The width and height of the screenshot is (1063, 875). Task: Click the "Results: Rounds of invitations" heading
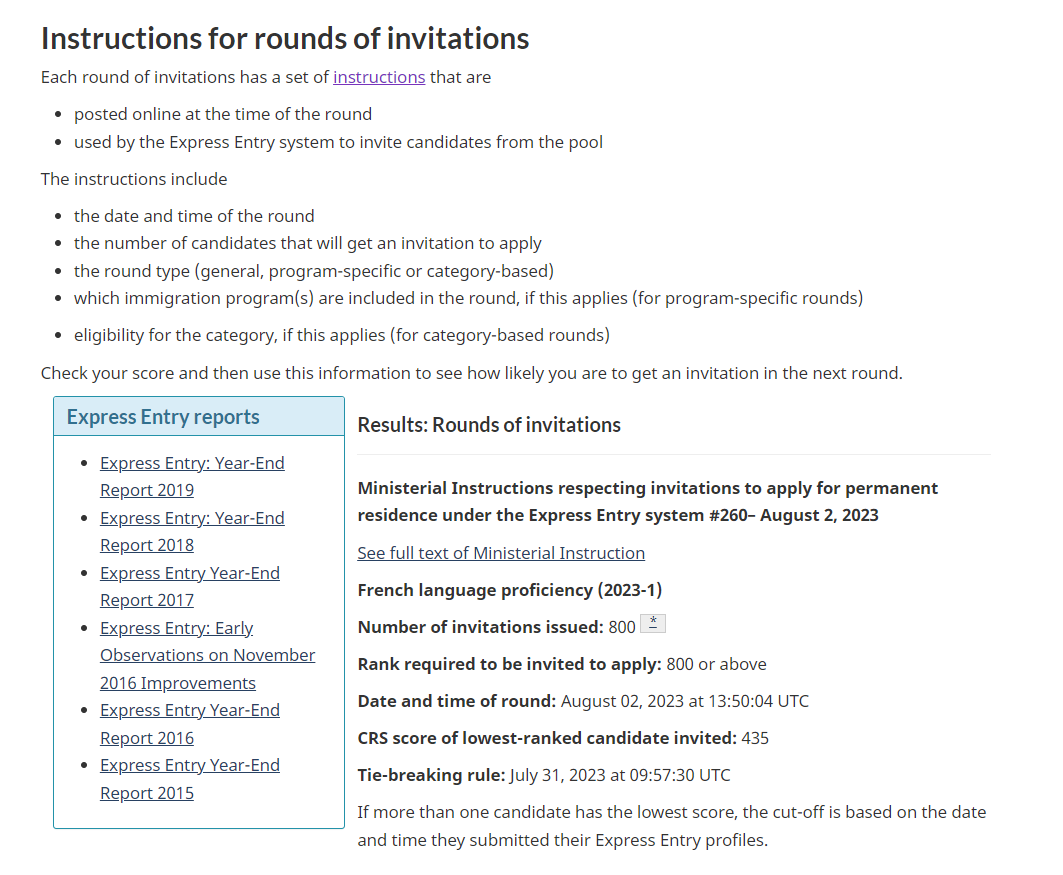pyautogui.click(x=489, y=425)
